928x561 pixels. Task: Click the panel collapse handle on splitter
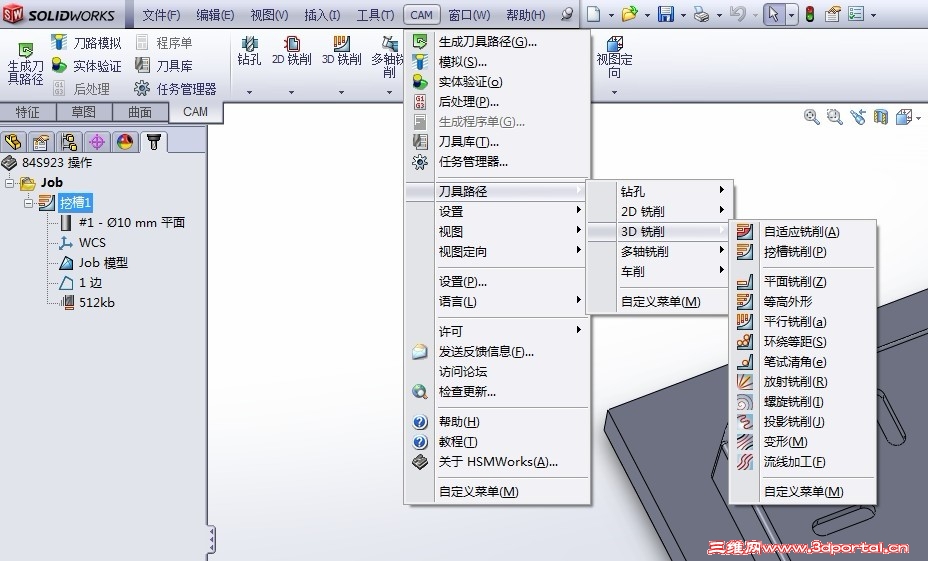pos(211,540)
